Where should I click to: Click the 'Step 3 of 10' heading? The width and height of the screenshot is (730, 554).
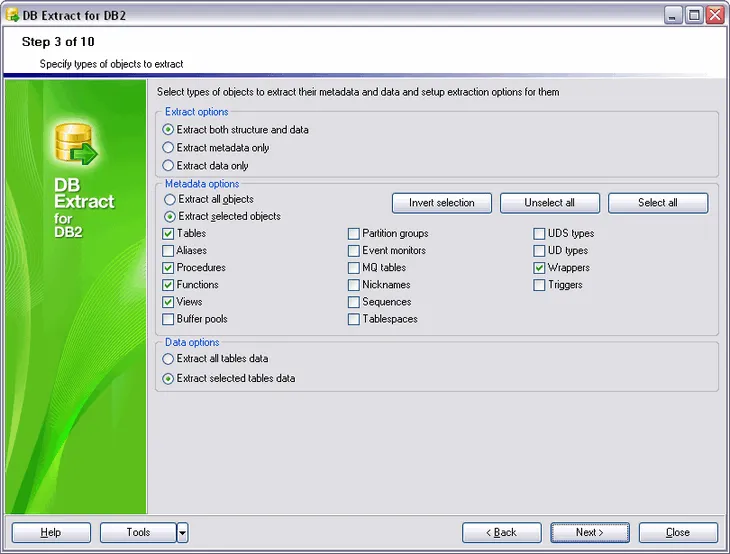pos(58,42)
